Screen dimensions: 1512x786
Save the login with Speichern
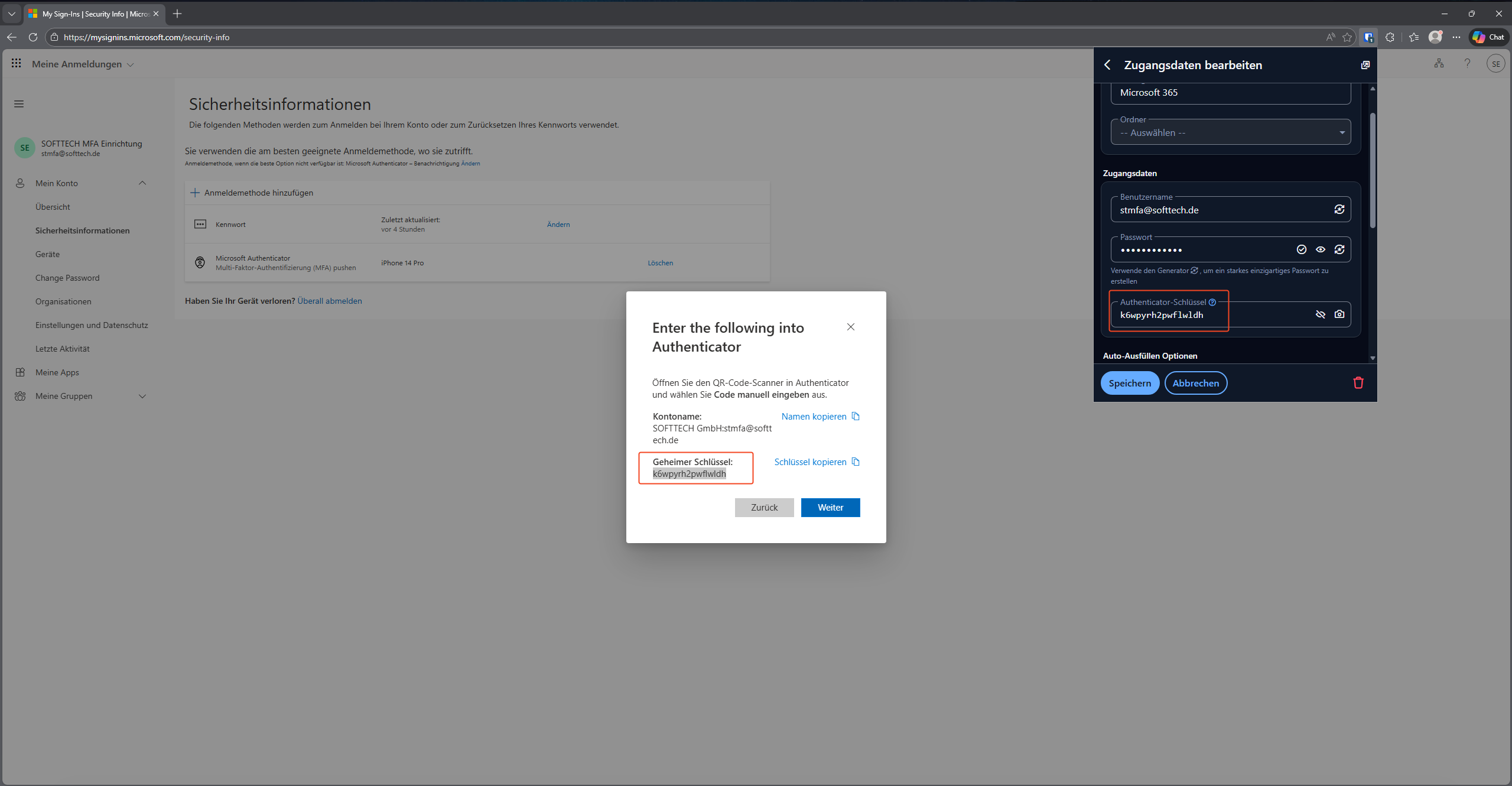[1130, 383]
